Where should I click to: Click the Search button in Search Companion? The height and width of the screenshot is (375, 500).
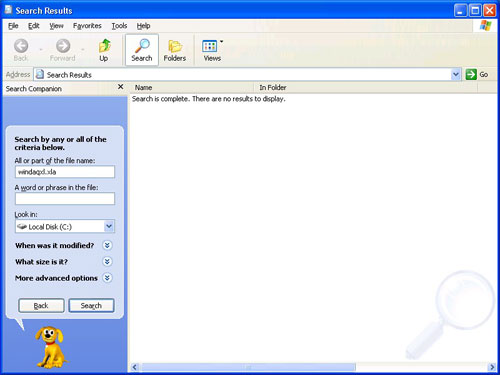91,305
